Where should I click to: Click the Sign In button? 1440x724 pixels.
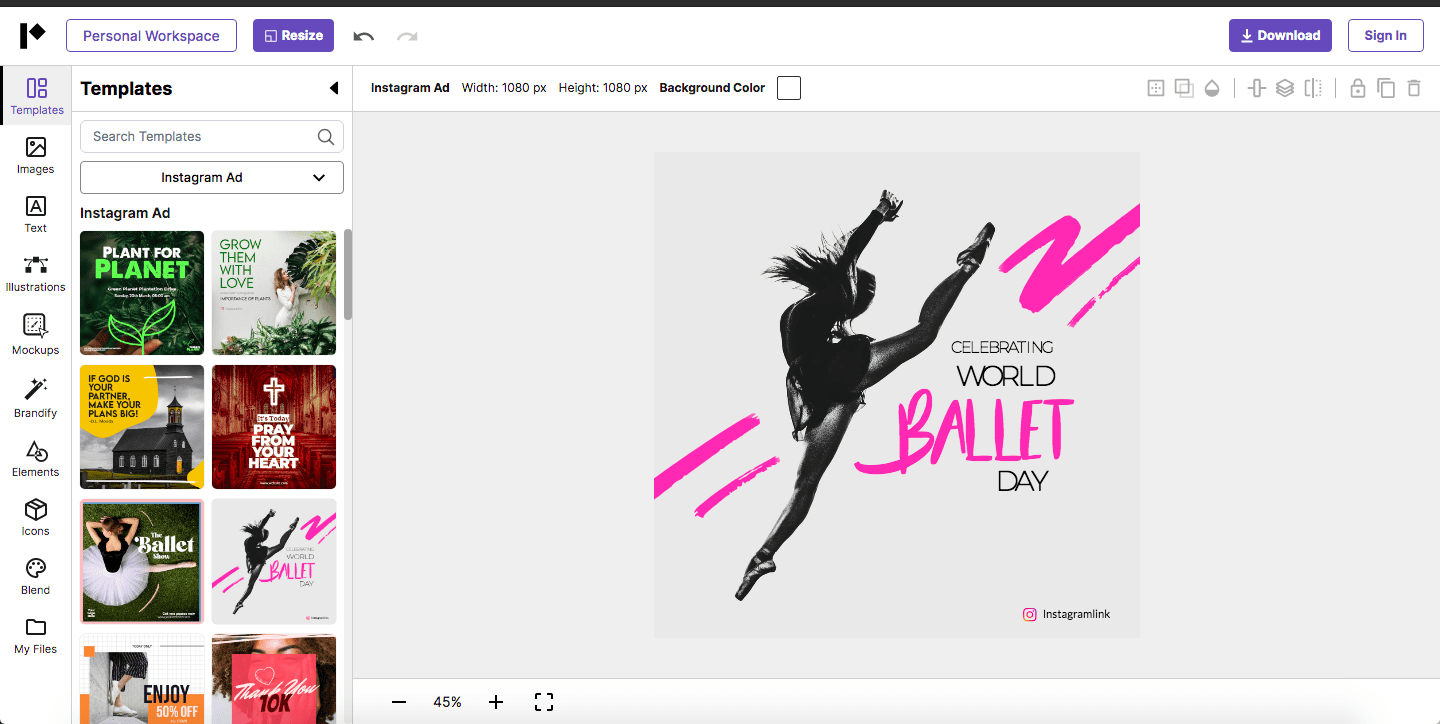(1385, 36)
